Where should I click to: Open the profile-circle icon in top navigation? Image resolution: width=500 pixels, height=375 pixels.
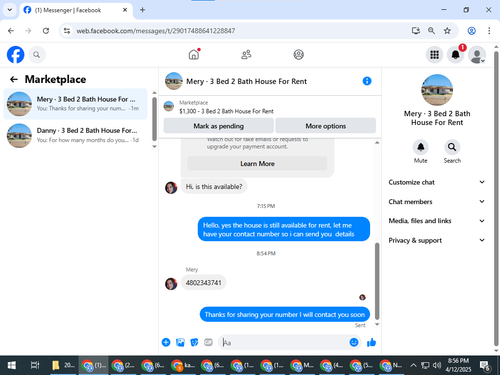[x=298, y=54]
